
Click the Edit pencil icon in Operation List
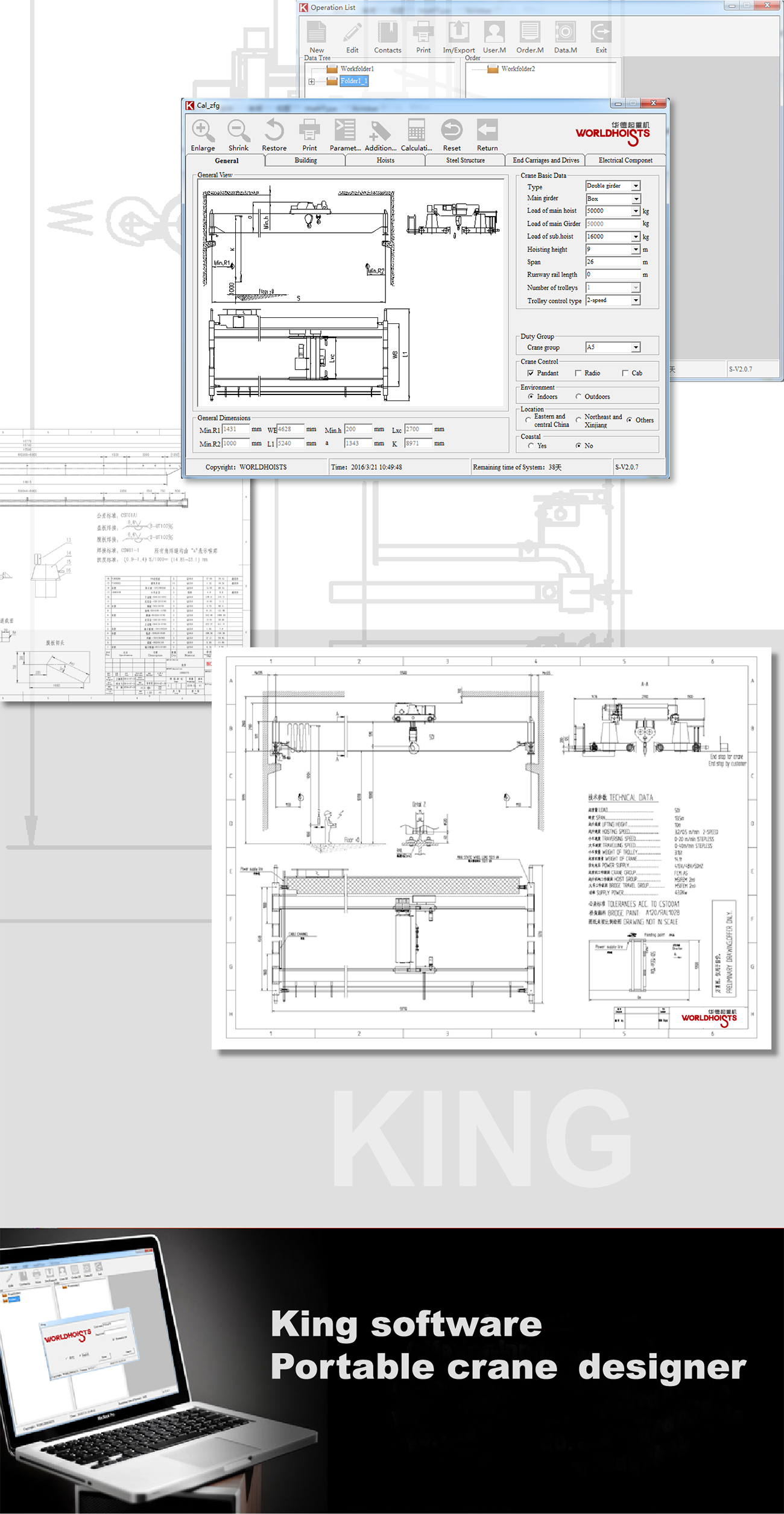[x=352, y=32]
